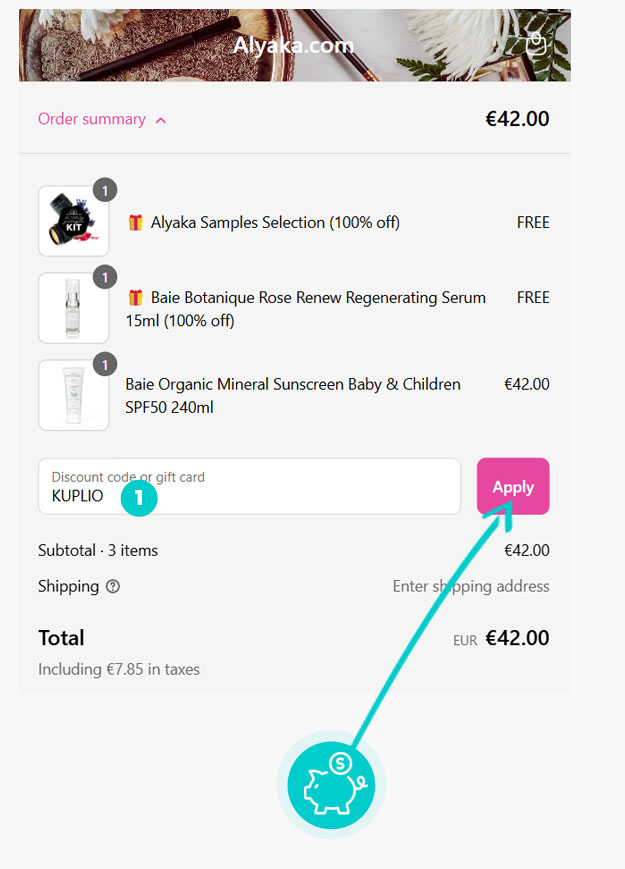625x869 pixels.
Task: Open the shopping bag icon in header
Action: point(537,43)
